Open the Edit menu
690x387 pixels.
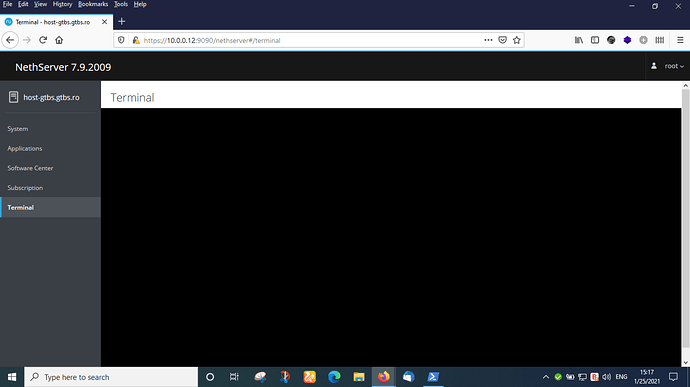(x=23, y=4)
